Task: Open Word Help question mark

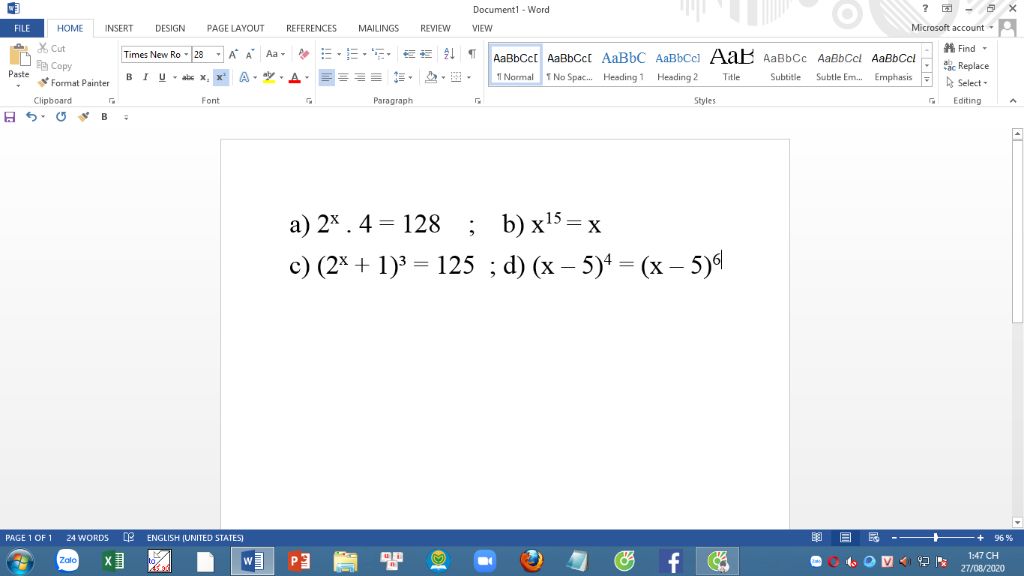Action: (x=925, y=8)
